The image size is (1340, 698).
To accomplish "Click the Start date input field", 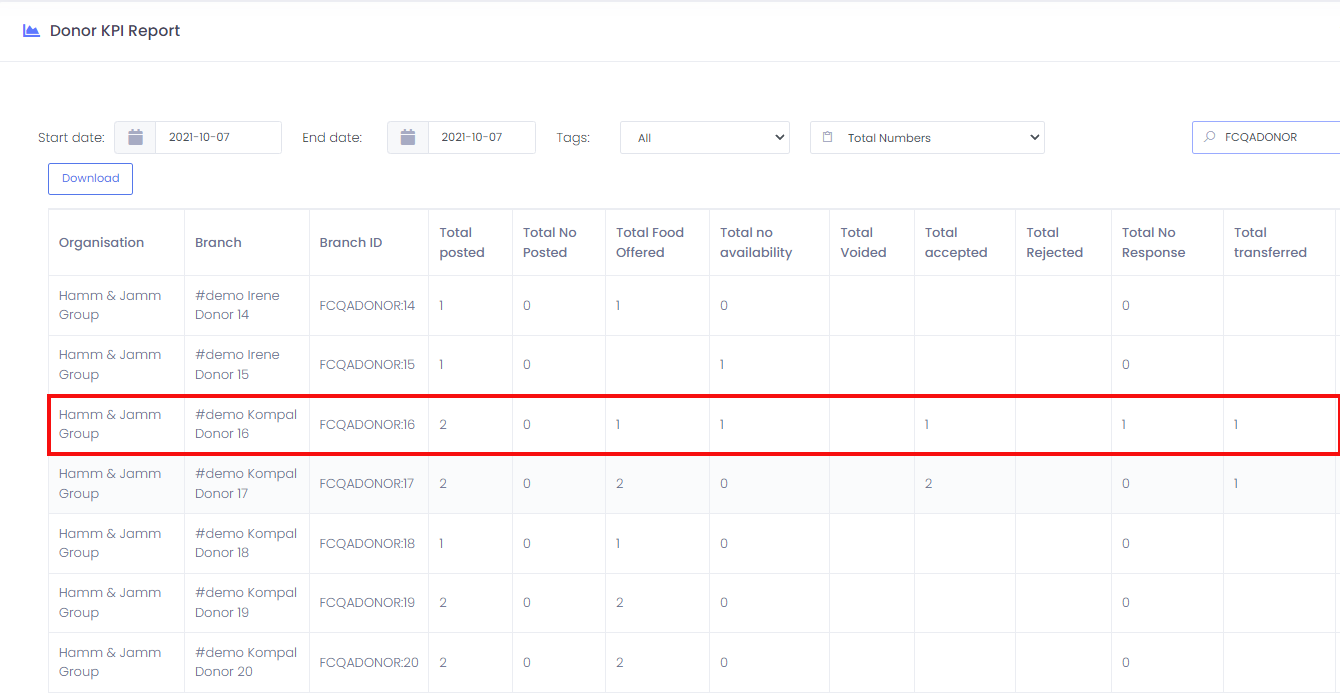I will (217, 137).
